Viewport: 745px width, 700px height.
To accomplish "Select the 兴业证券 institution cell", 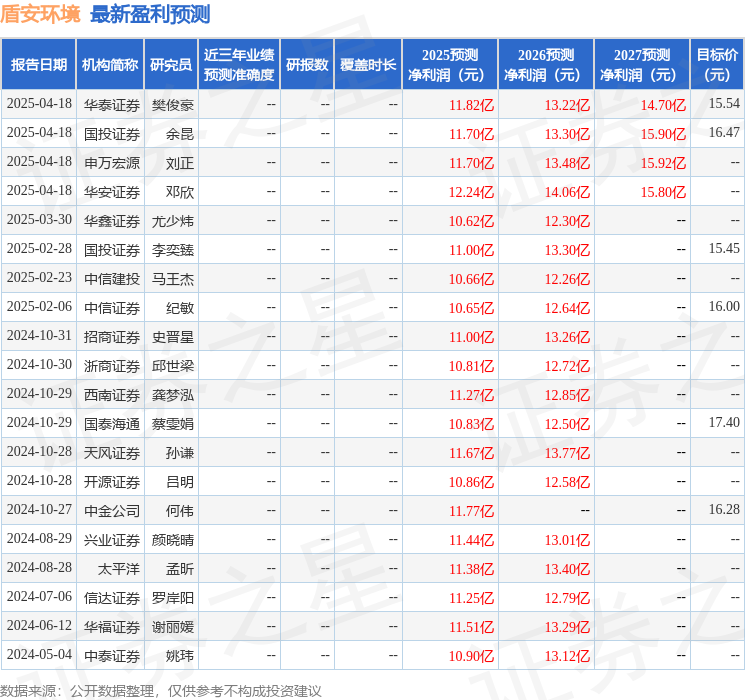I will 112,540.
